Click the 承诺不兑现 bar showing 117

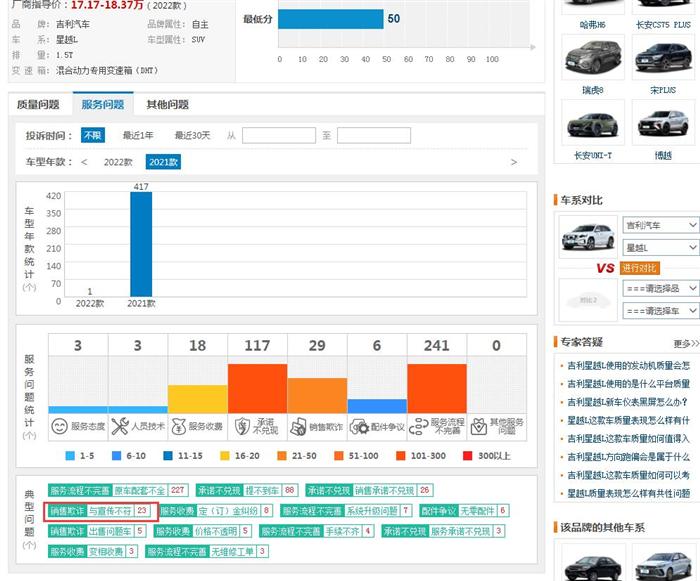coord(257,389)
